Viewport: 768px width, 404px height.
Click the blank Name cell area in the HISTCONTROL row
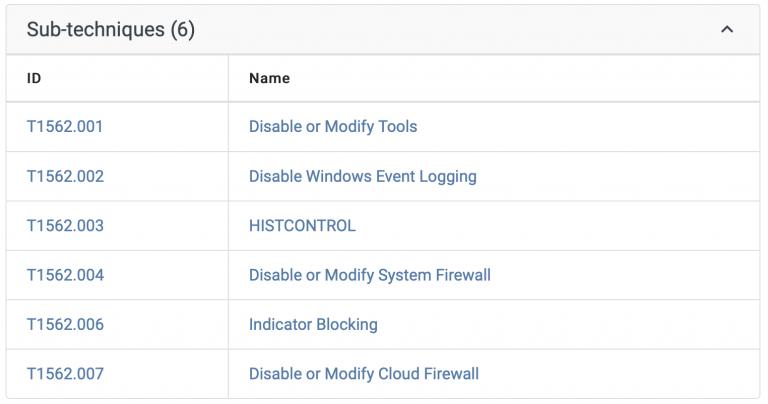[553, 226]
